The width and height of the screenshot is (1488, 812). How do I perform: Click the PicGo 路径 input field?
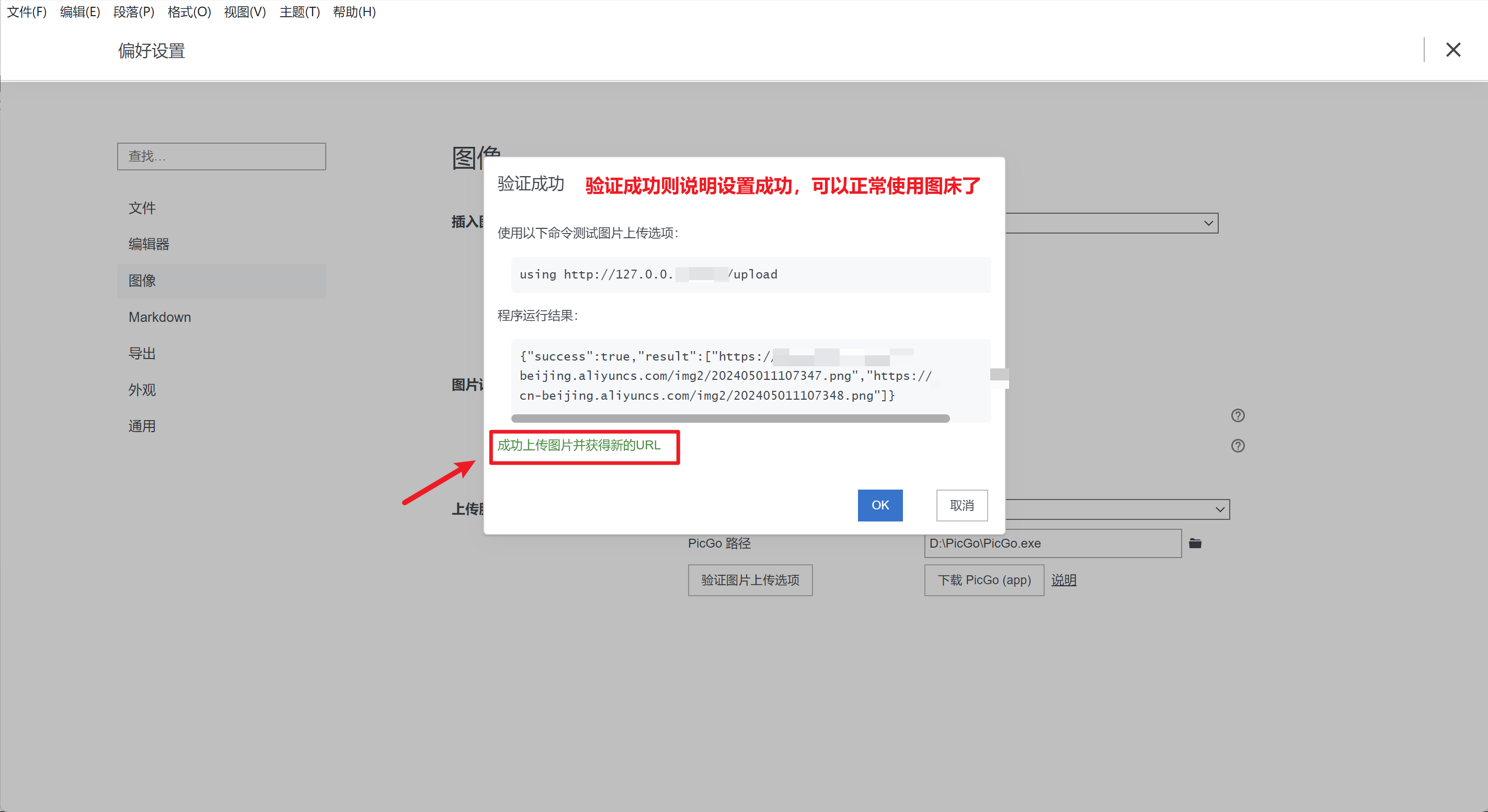(1052, 543)
